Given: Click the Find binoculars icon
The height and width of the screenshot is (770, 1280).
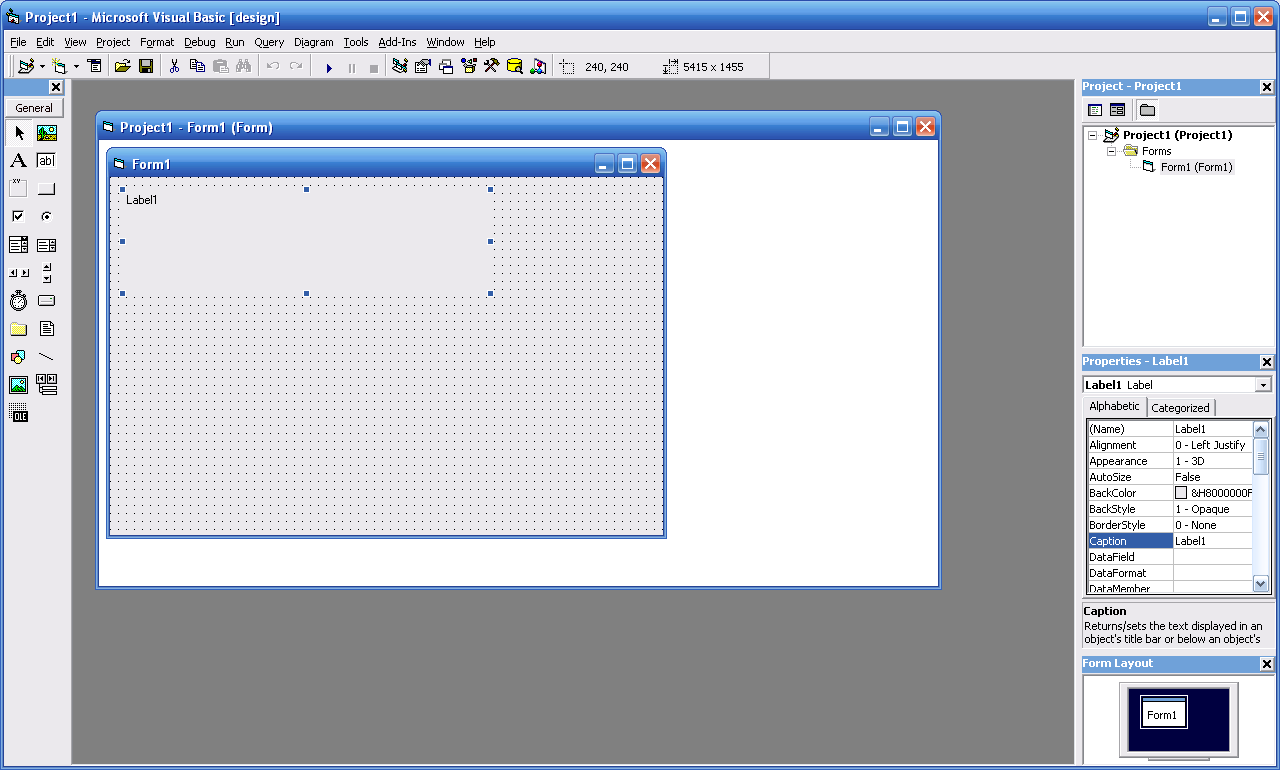Looking at the screenshot, I should (x=243, y=67).
